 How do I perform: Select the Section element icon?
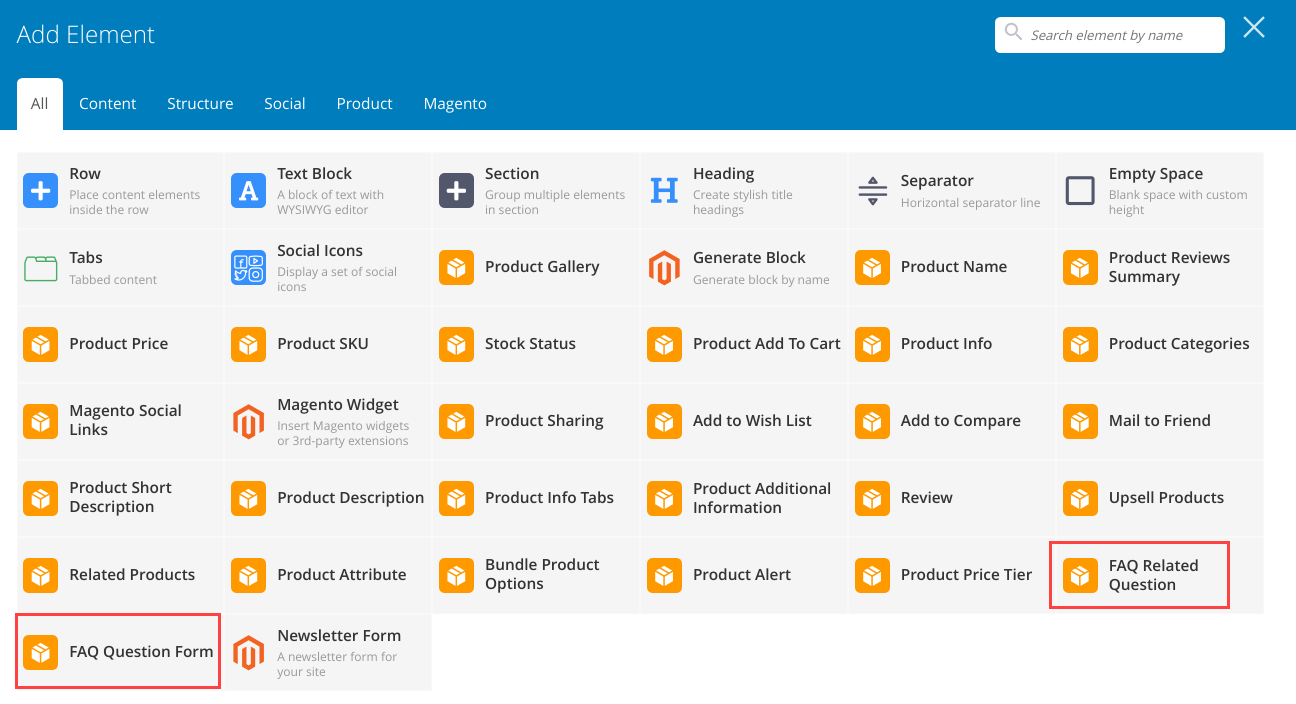pos(456,190)
